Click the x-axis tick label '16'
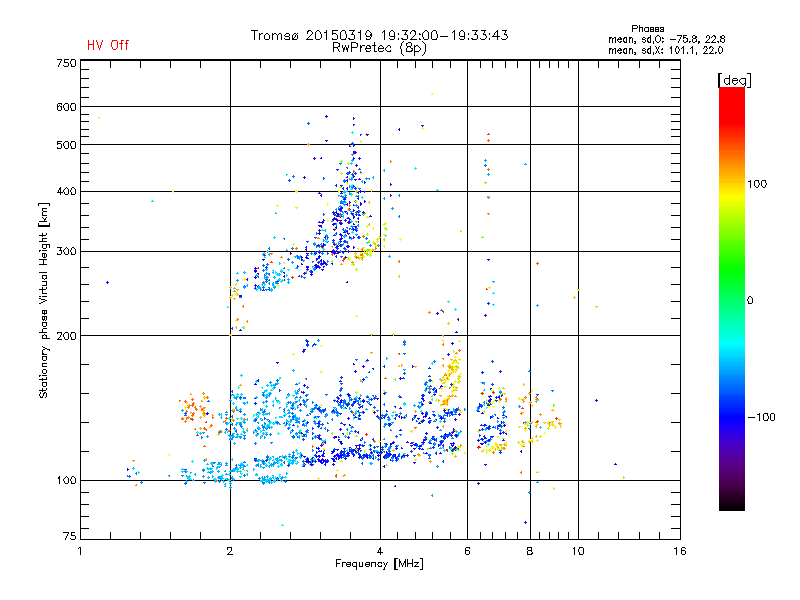The width and height of the screenshot is (800, 600). [x=680, y=551]
